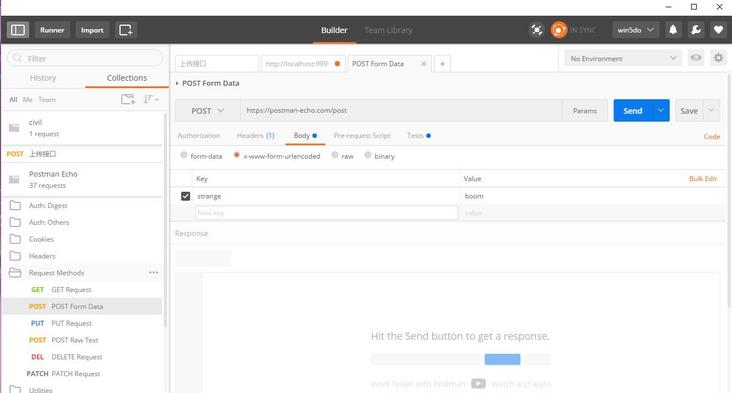This screenshot has width=732, height=393.
Task: Open the Pre-request Script tab
Action: click(362, 135)
